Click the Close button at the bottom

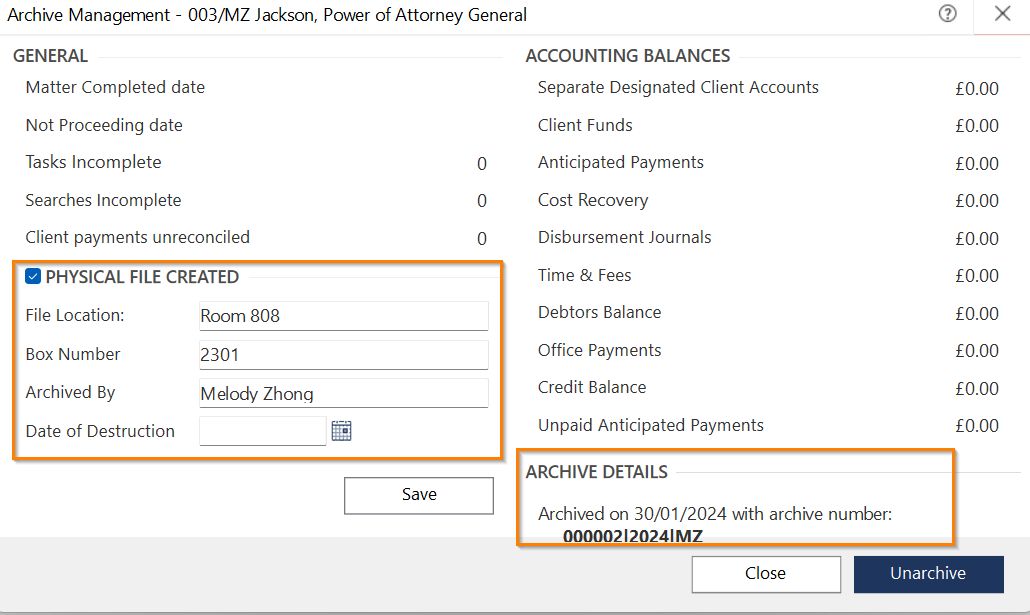click(765, 574)
